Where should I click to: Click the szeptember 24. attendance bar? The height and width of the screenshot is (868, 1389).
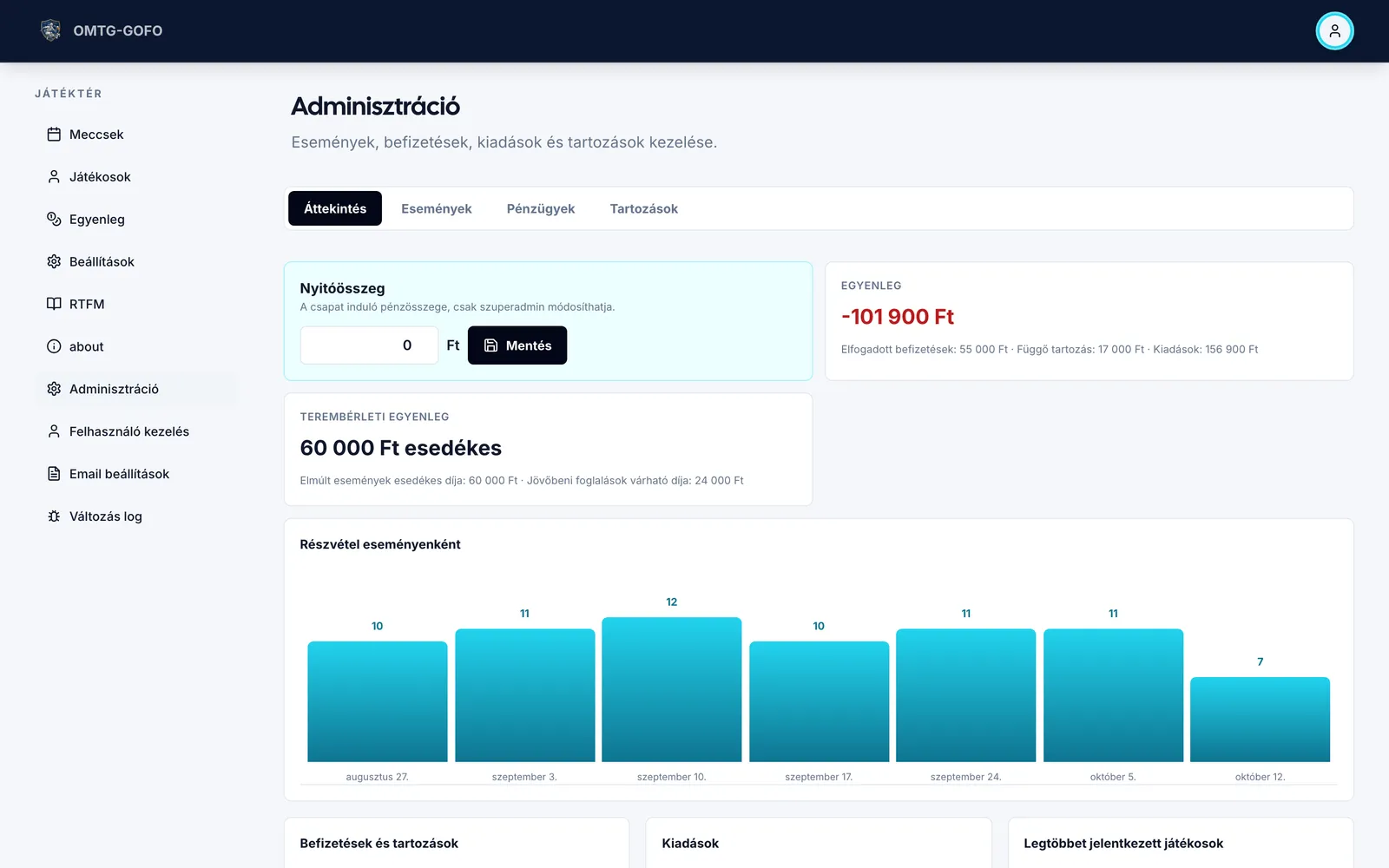click(x=966, y=695)
